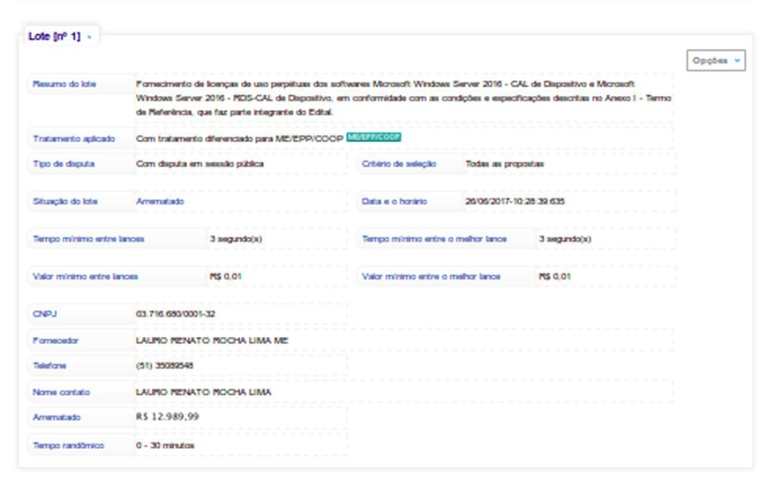
Task: Select the Lote [nº 1] header title
Action: pos(54,36)
